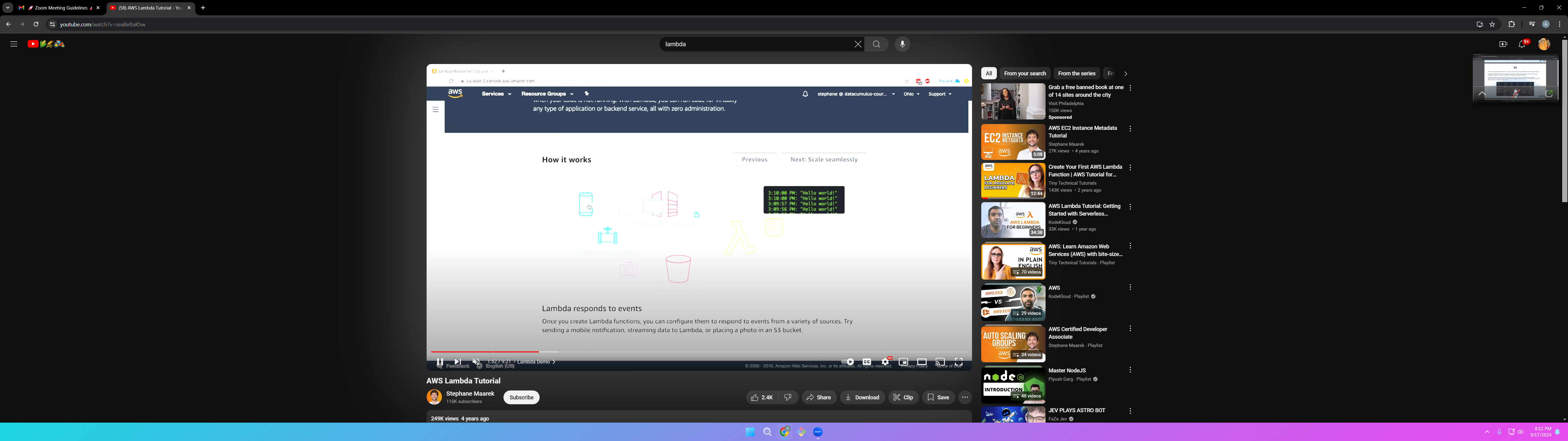Expand the Lambda Demo chapter chevron
Viewport: 1568px width, 441px height.
click(x=553, y=362)
